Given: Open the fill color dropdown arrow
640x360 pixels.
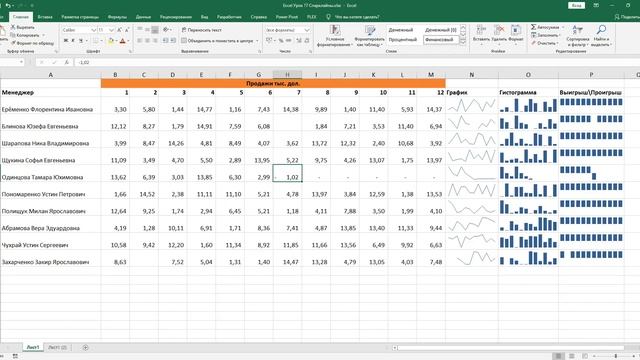Looking at the screenshot, I should [116, 41].
